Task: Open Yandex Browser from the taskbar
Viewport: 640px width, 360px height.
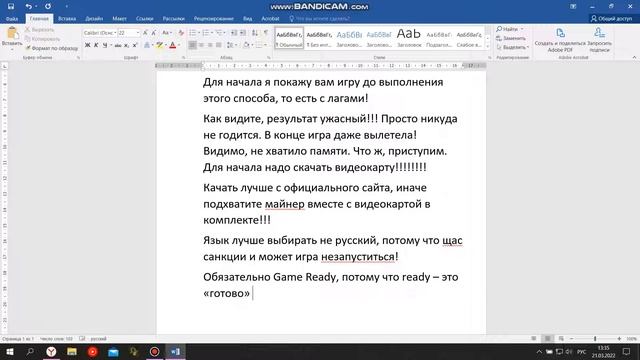Action: (x=51, y=351)
